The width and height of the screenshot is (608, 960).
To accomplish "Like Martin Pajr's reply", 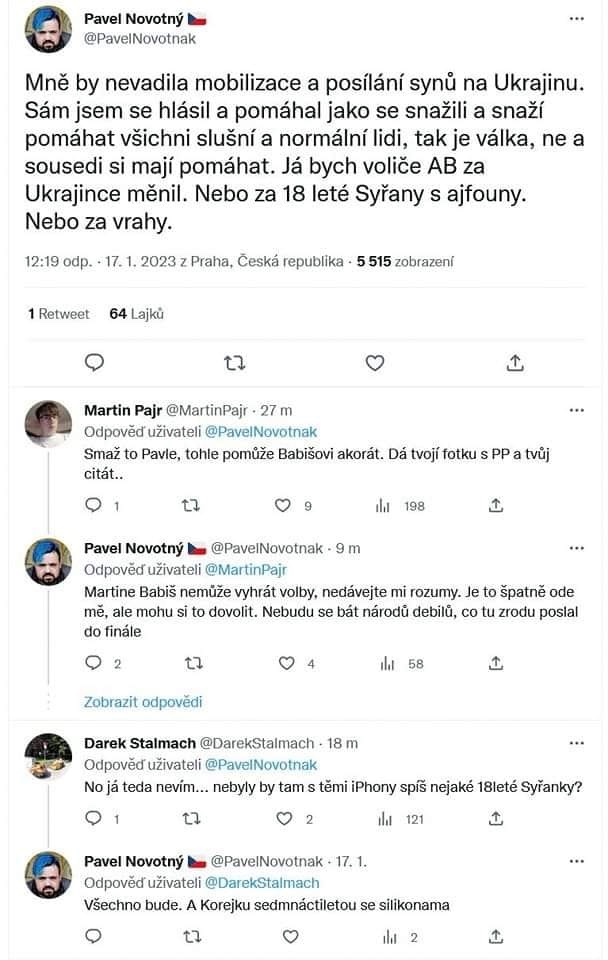I will pos(284,506).
